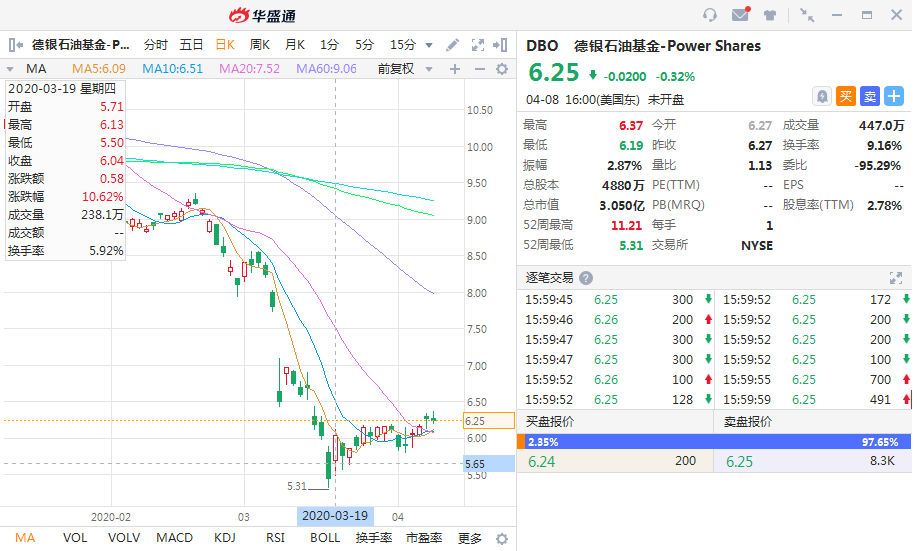Click the 总市值 value 3.050亿
The height and width of the screenshot is (551, 917).
click(x=622, y=205)
